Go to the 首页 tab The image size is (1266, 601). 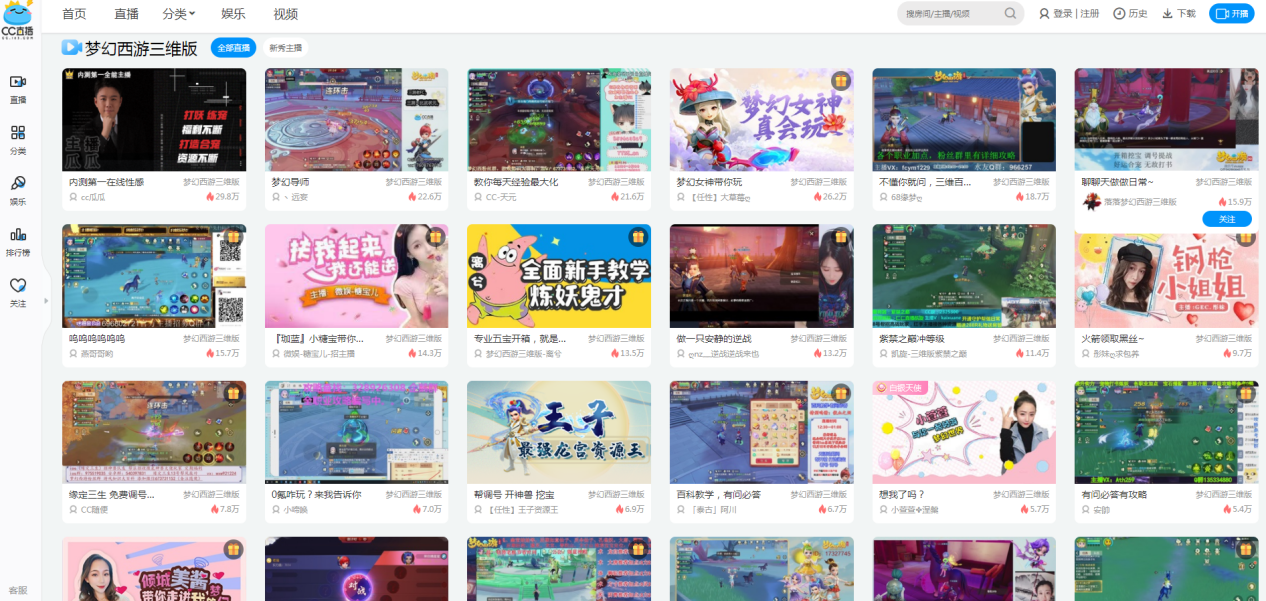74,14
